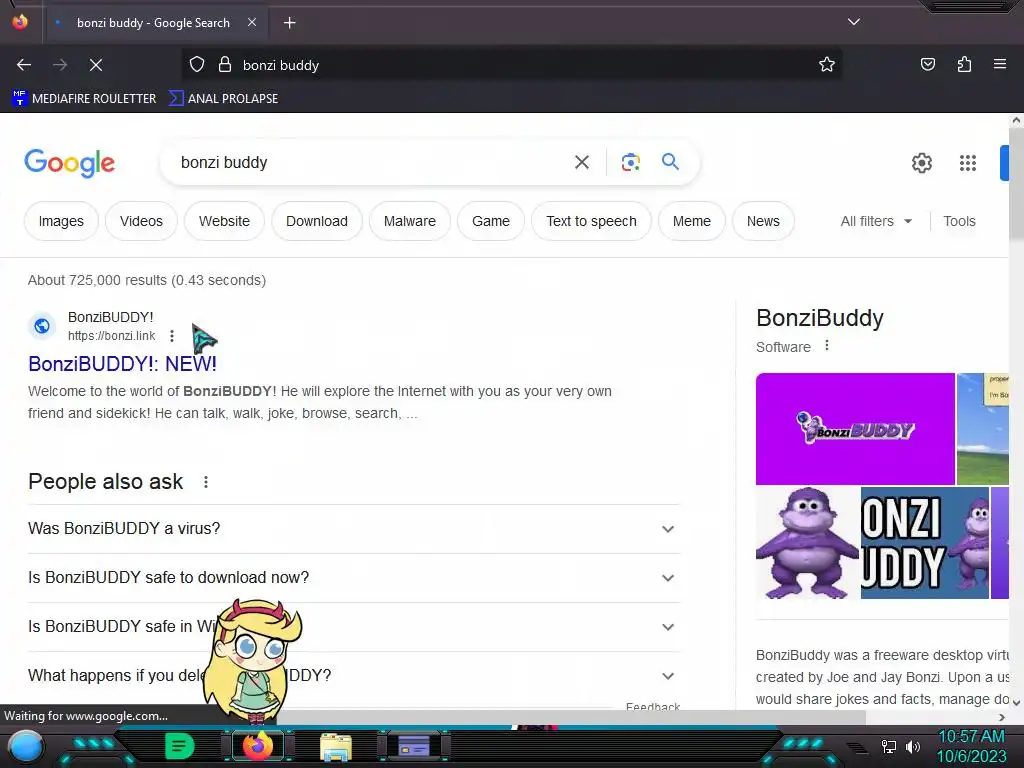Open a new tab with the plus button

[x=289, y=23]
